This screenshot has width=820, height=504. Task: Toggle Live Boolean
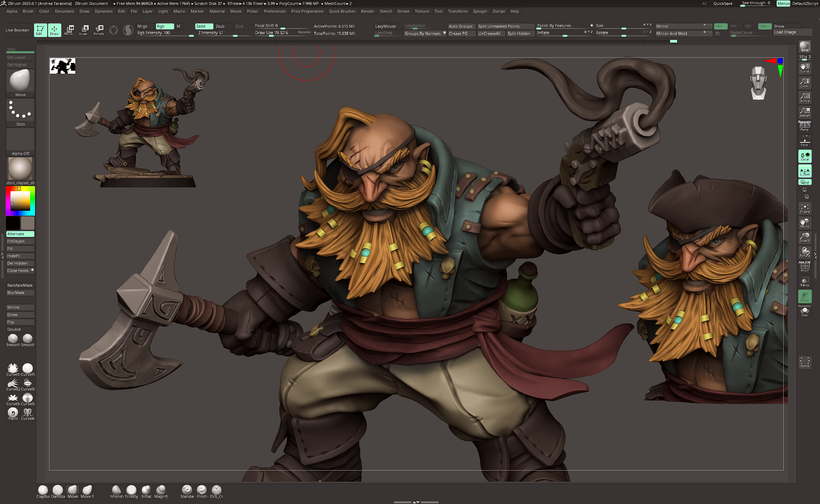pos(17,30)
